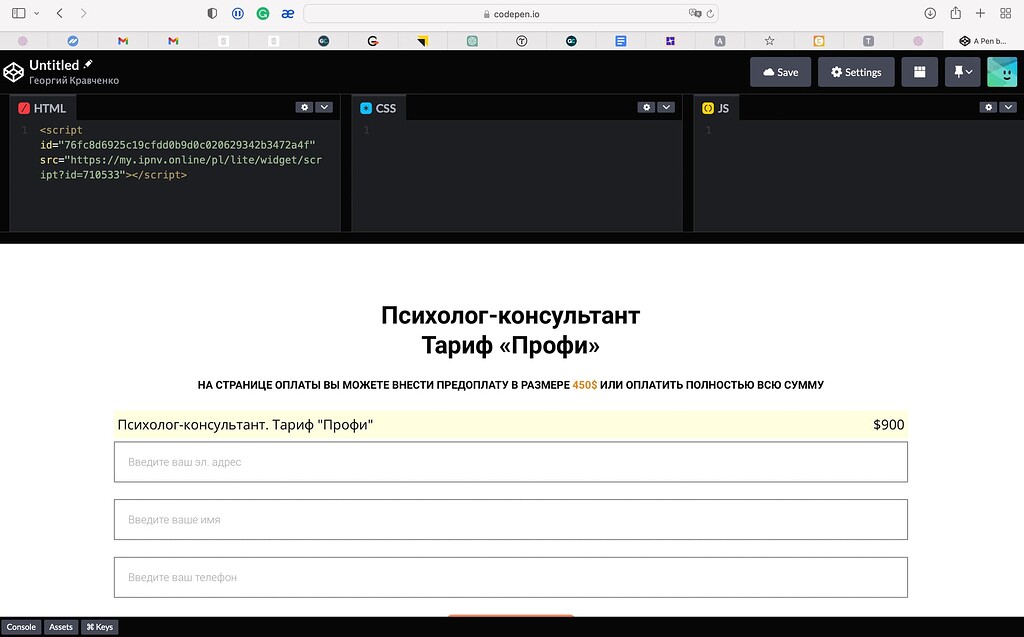Click the email address input field
1024x637 pixels.
[x=511, y=461]
